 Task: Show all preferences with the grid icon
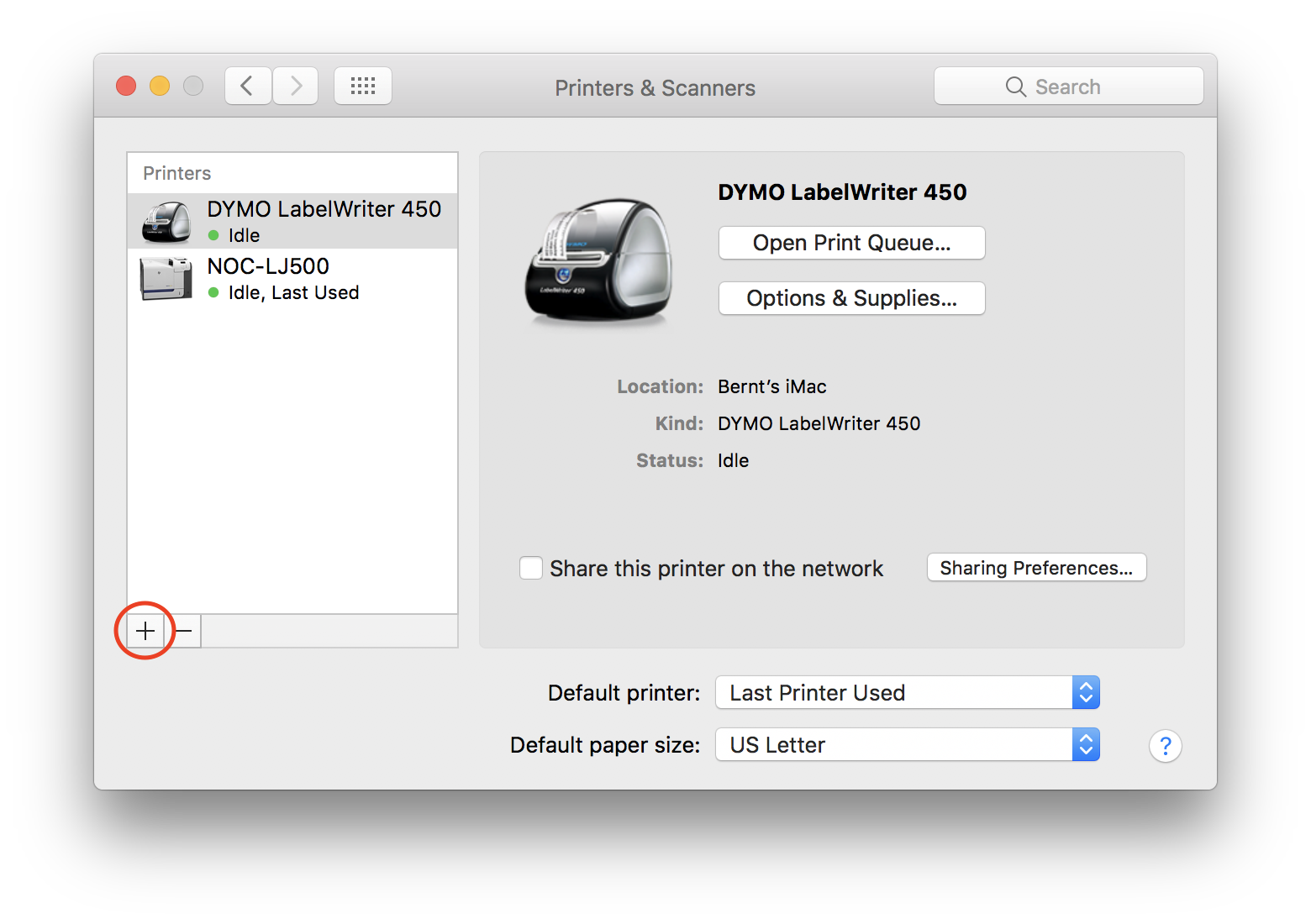[x=363, y=86]
